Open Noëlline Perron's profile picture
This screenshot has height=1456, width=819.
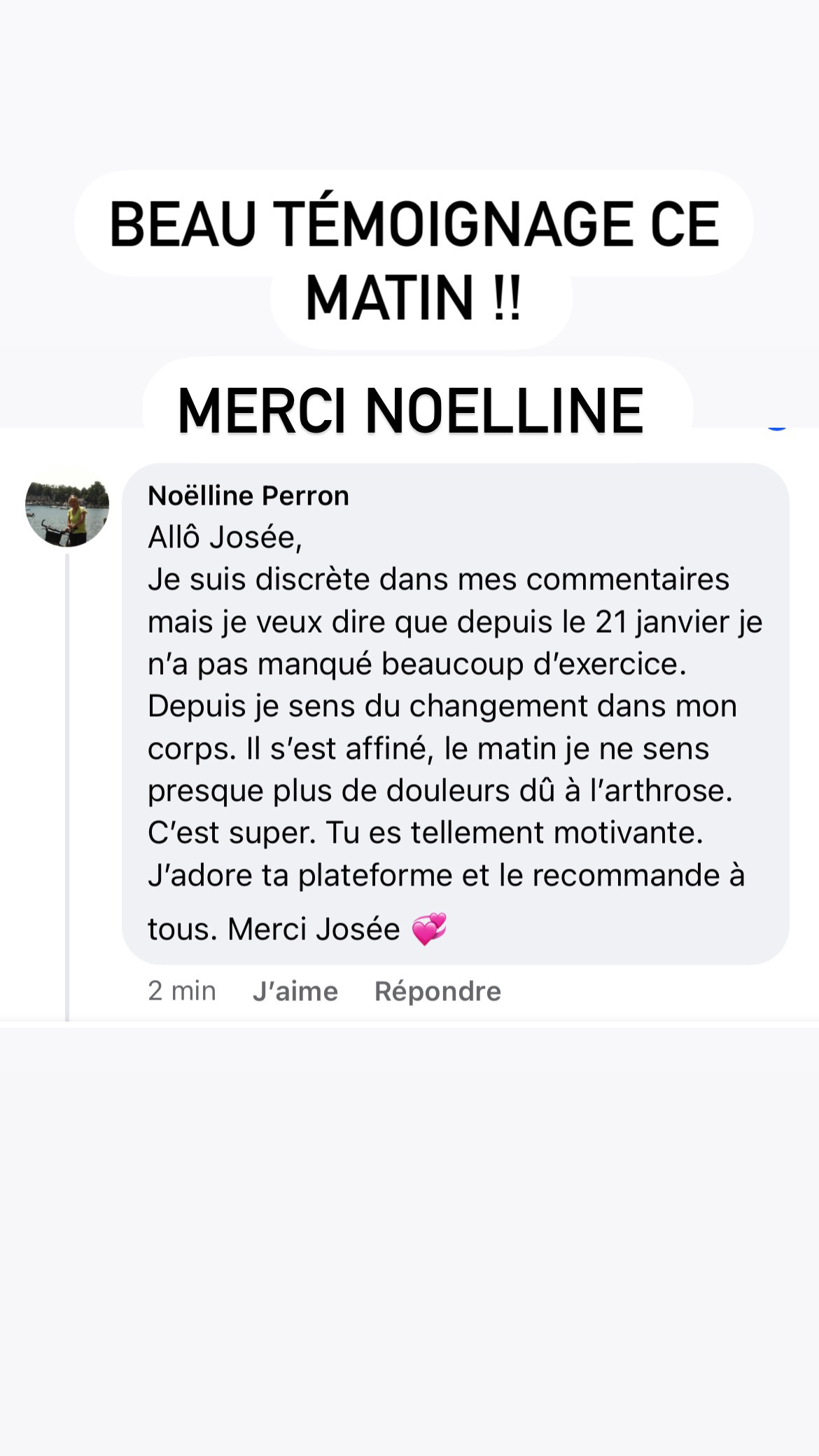(x=67, y=505)
